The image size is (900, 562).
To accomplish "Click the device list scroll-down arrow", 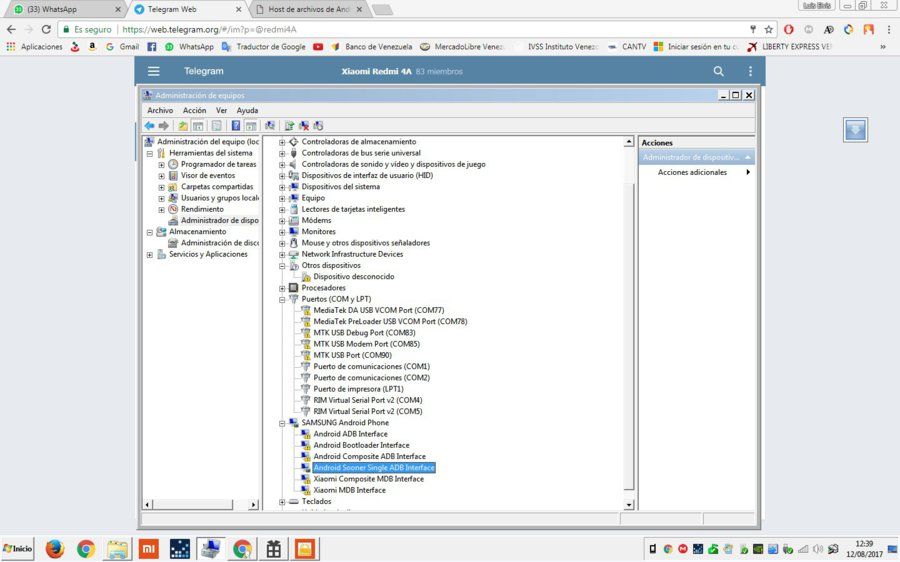I will point(629,505).
